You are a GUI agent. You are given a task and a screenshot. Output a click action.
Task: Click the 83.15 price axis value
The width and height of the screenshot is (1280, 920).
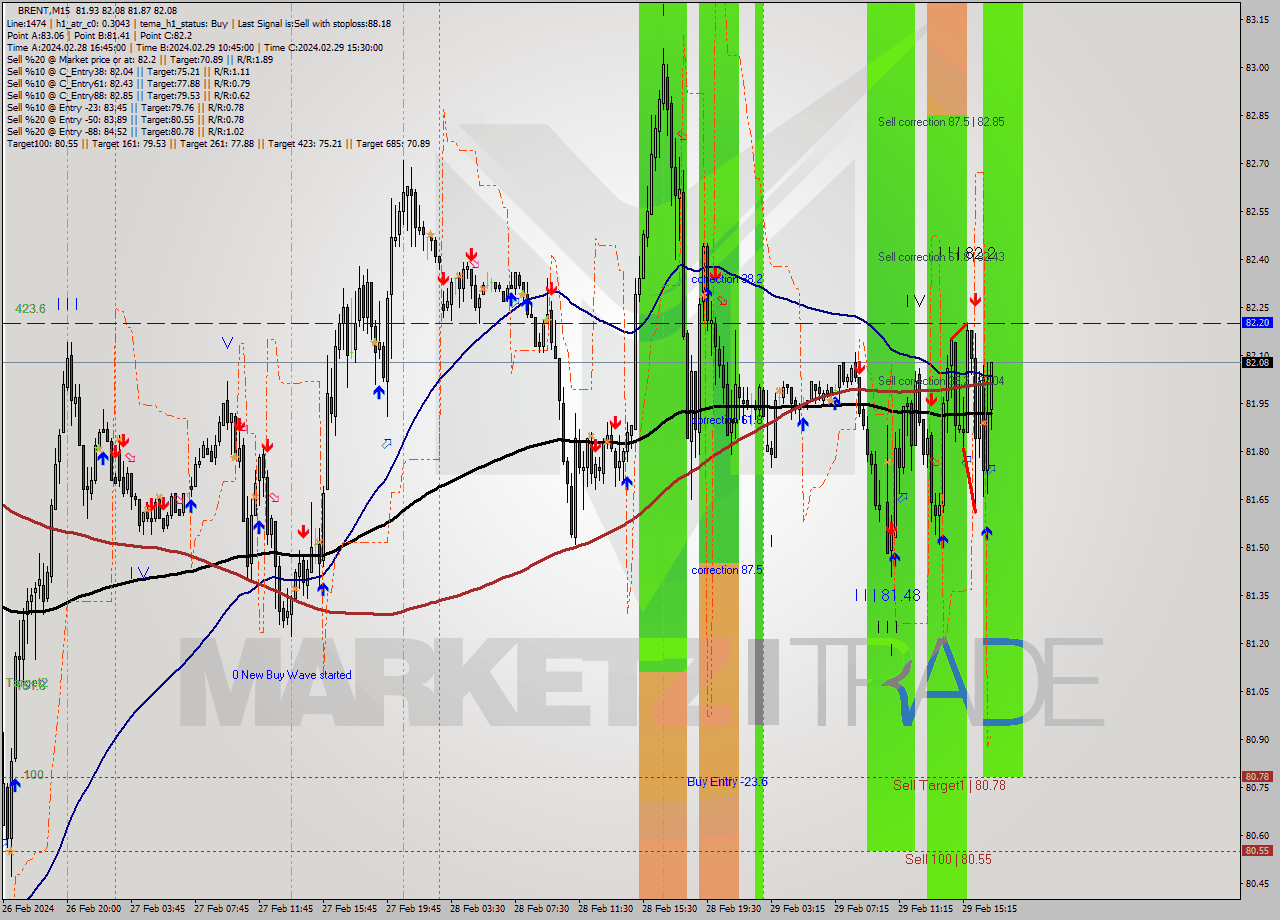point(1257,19)
